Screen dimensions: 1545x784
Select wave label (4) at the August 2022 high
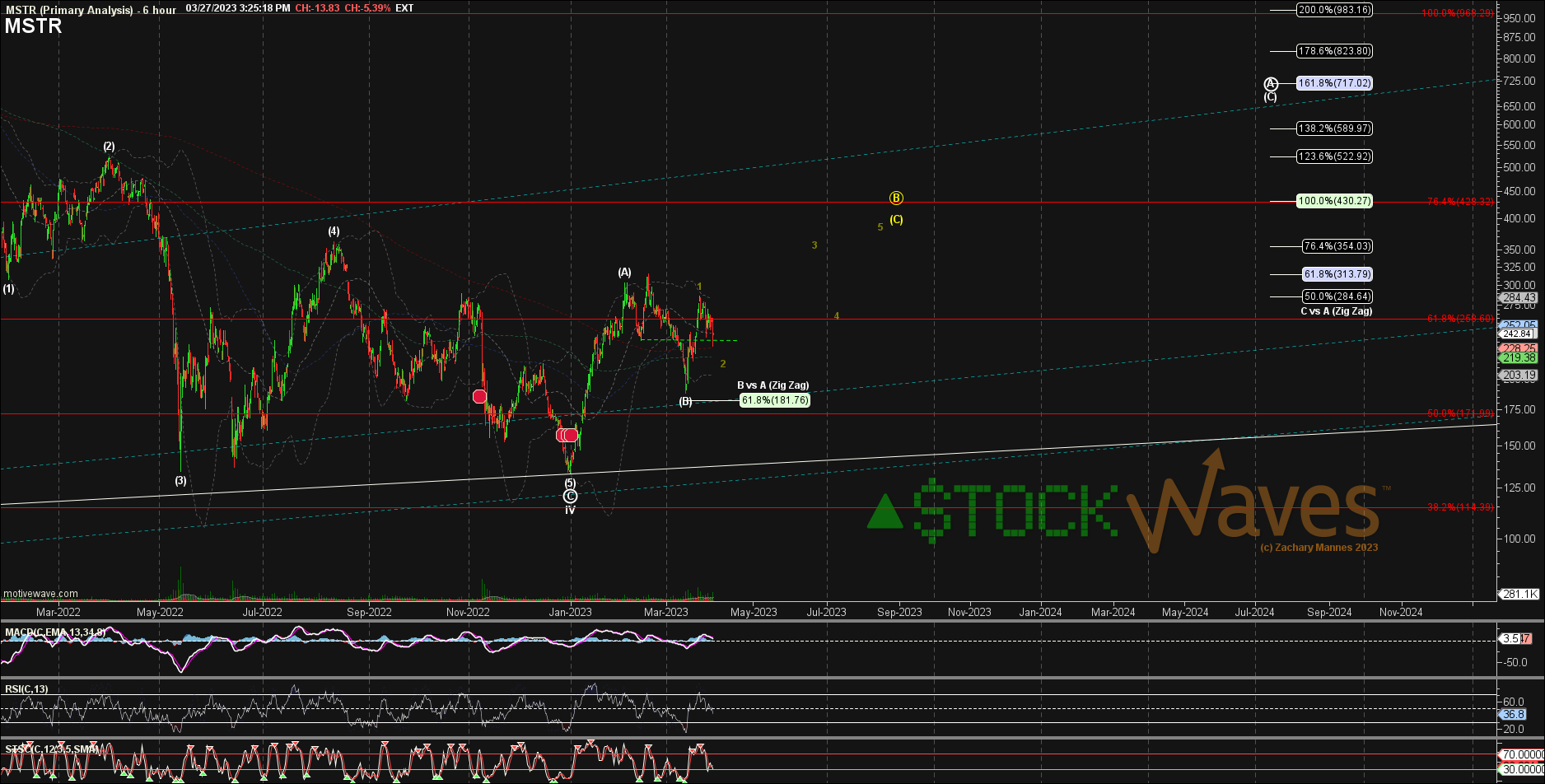(x=334, y=231)
